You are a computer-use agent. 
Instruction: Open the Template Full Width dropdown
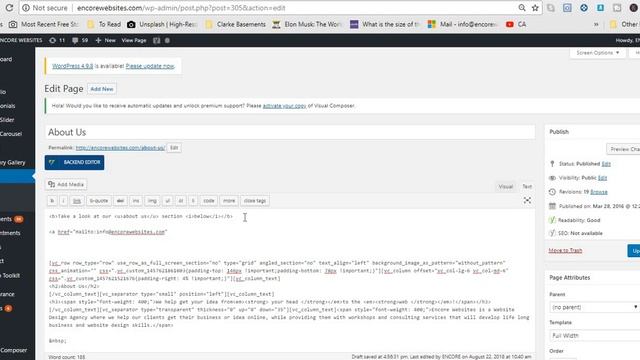(x=595, y=336)
